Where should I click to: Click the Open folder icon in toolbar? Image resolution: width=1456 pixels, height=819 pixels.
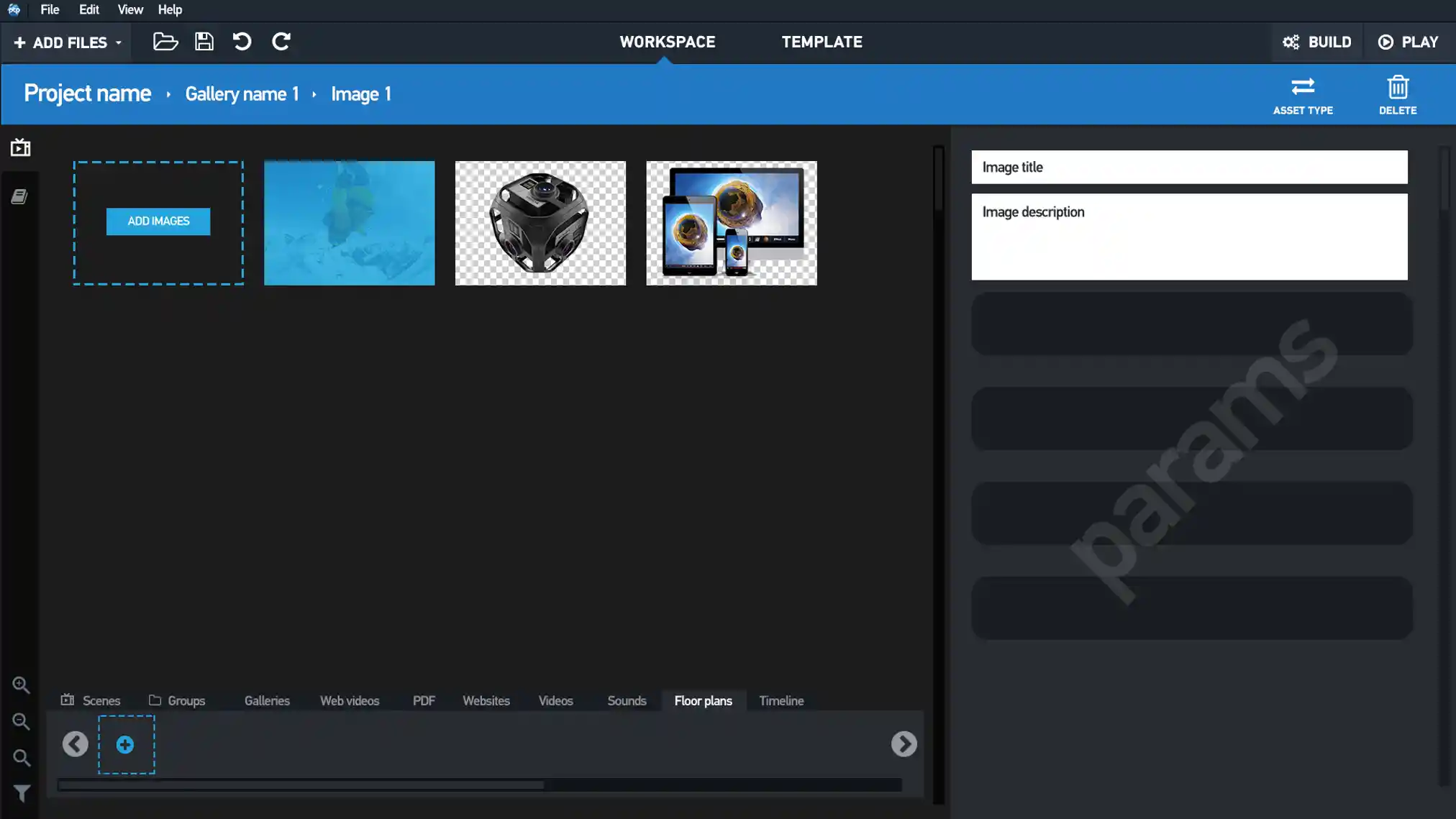[x=165, y=42]
